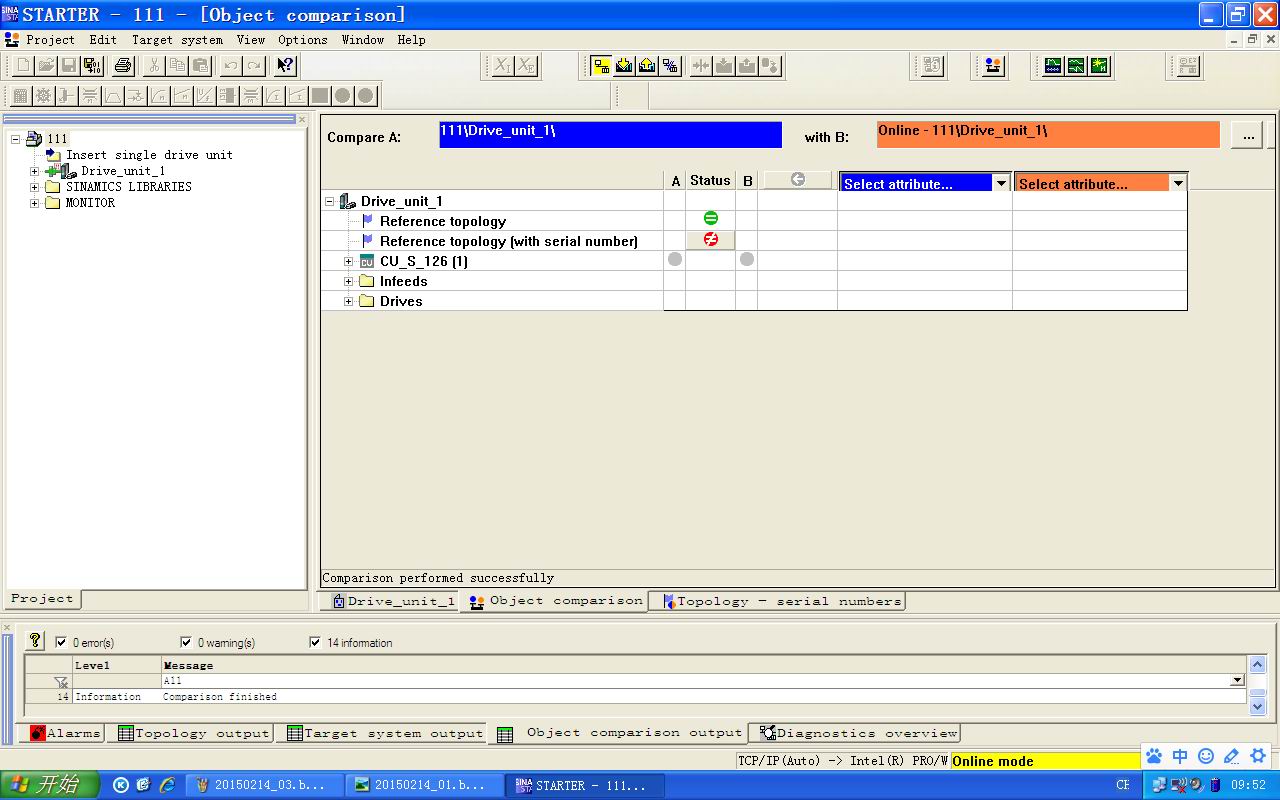Switch to Target system output tab

point(385,733)
